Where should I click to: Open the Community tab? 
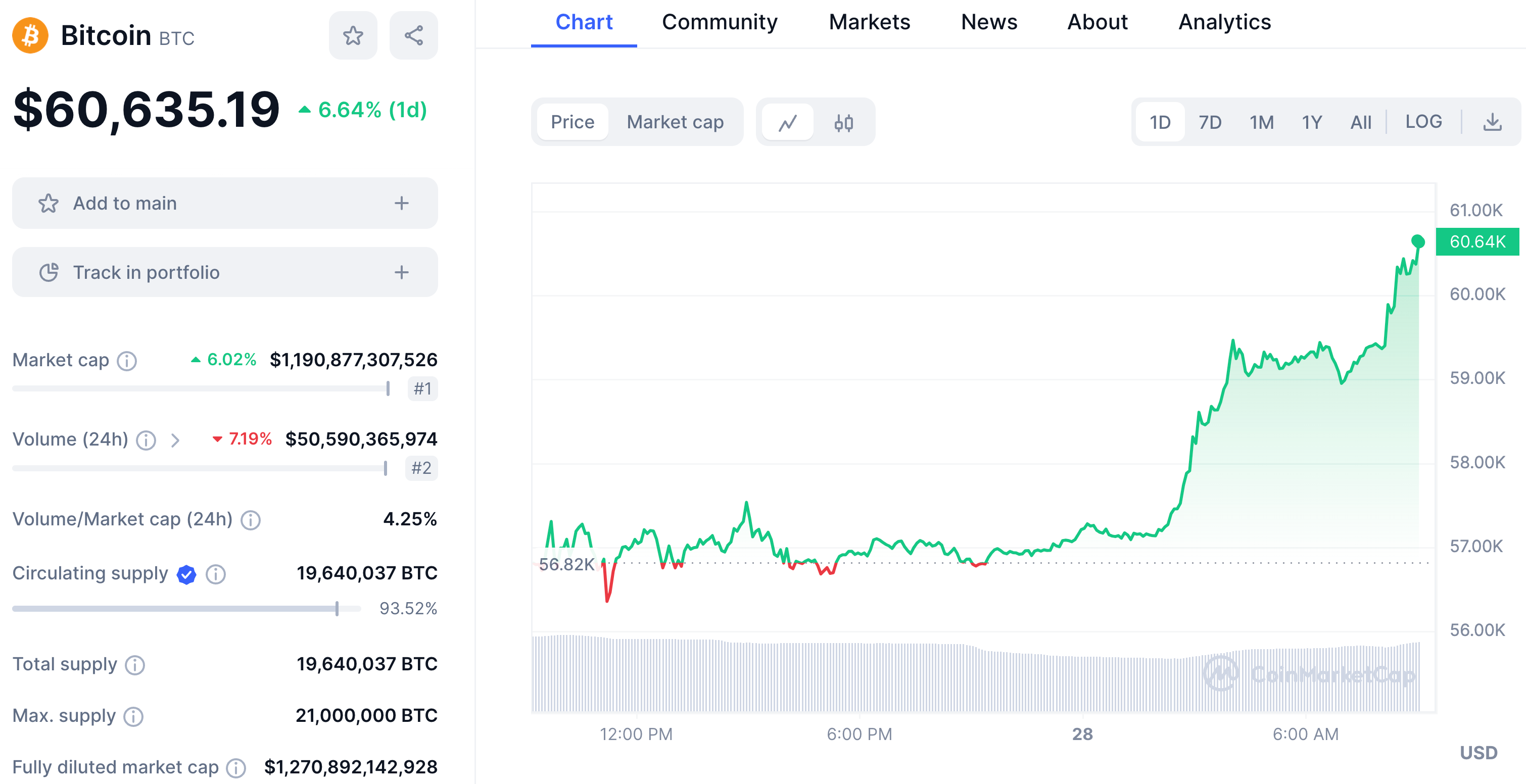coord(719,23)
